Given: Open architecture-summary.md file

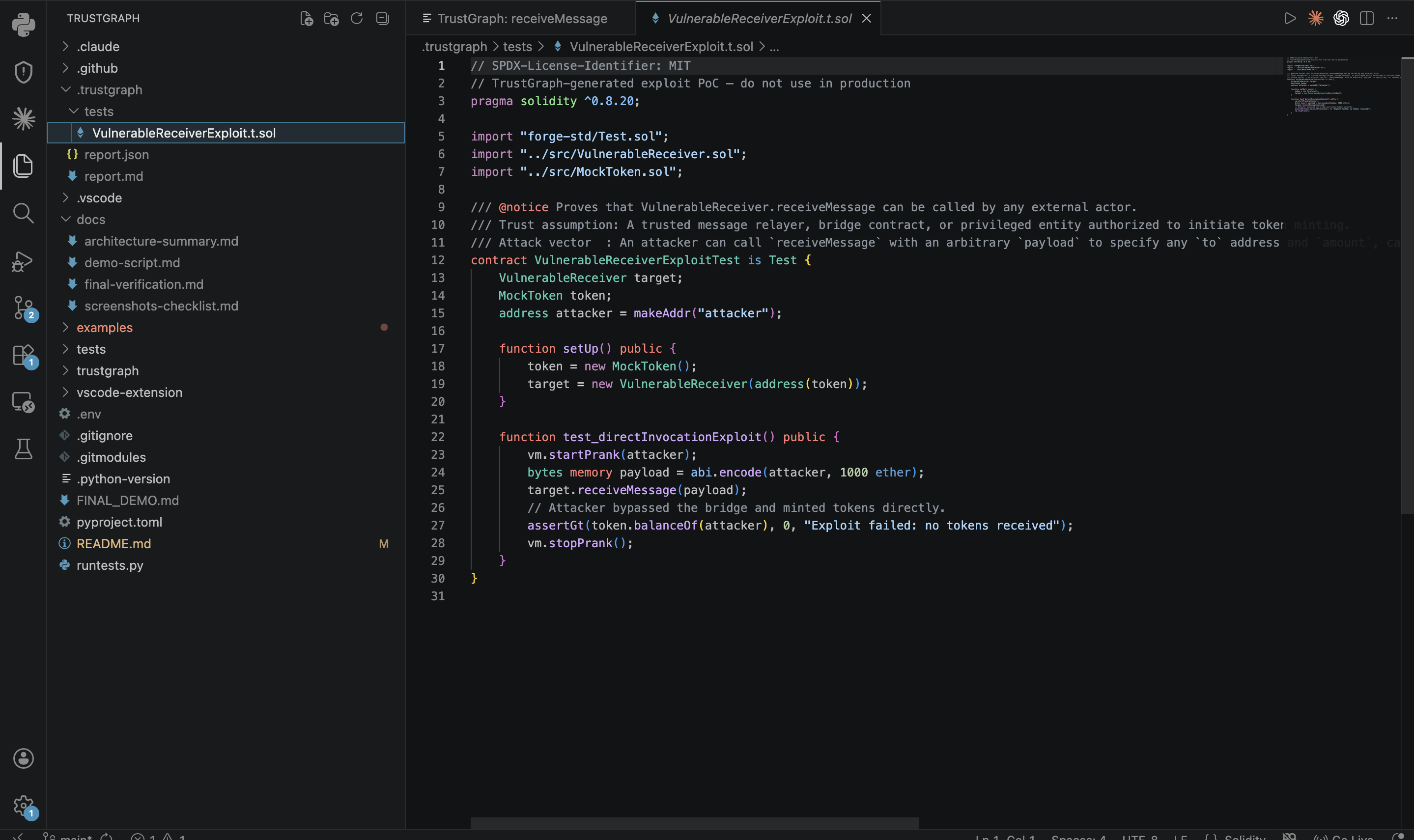Looking at the screenshot, I should [226, 241].
